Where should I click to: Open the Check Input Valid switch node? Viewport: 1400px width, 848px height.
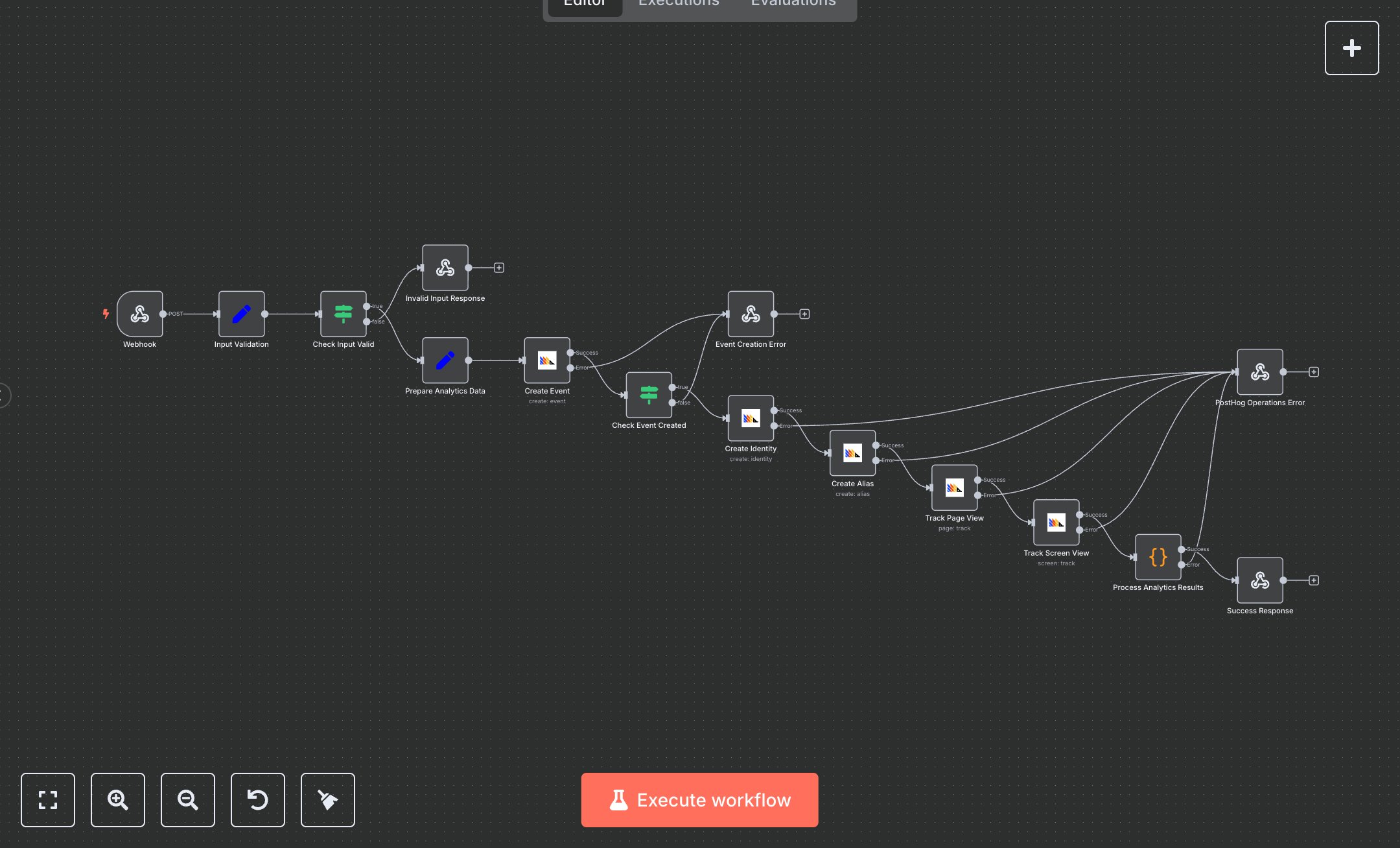pos(344,314)
